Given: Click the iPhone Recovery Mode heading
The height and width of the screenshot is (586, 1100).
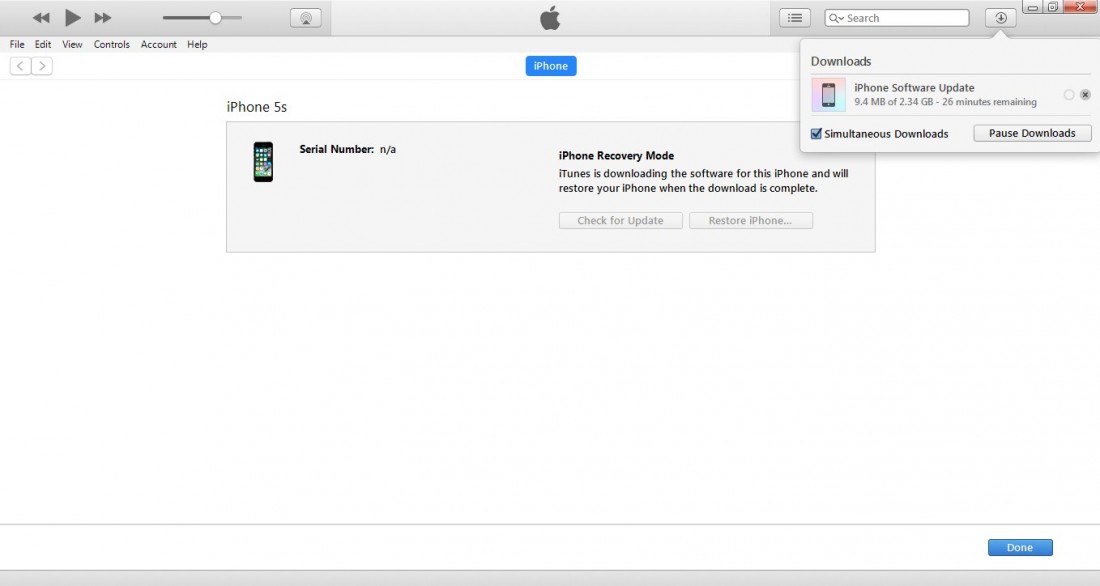Looking at the screenshot, I should click(x=616, y=156).
